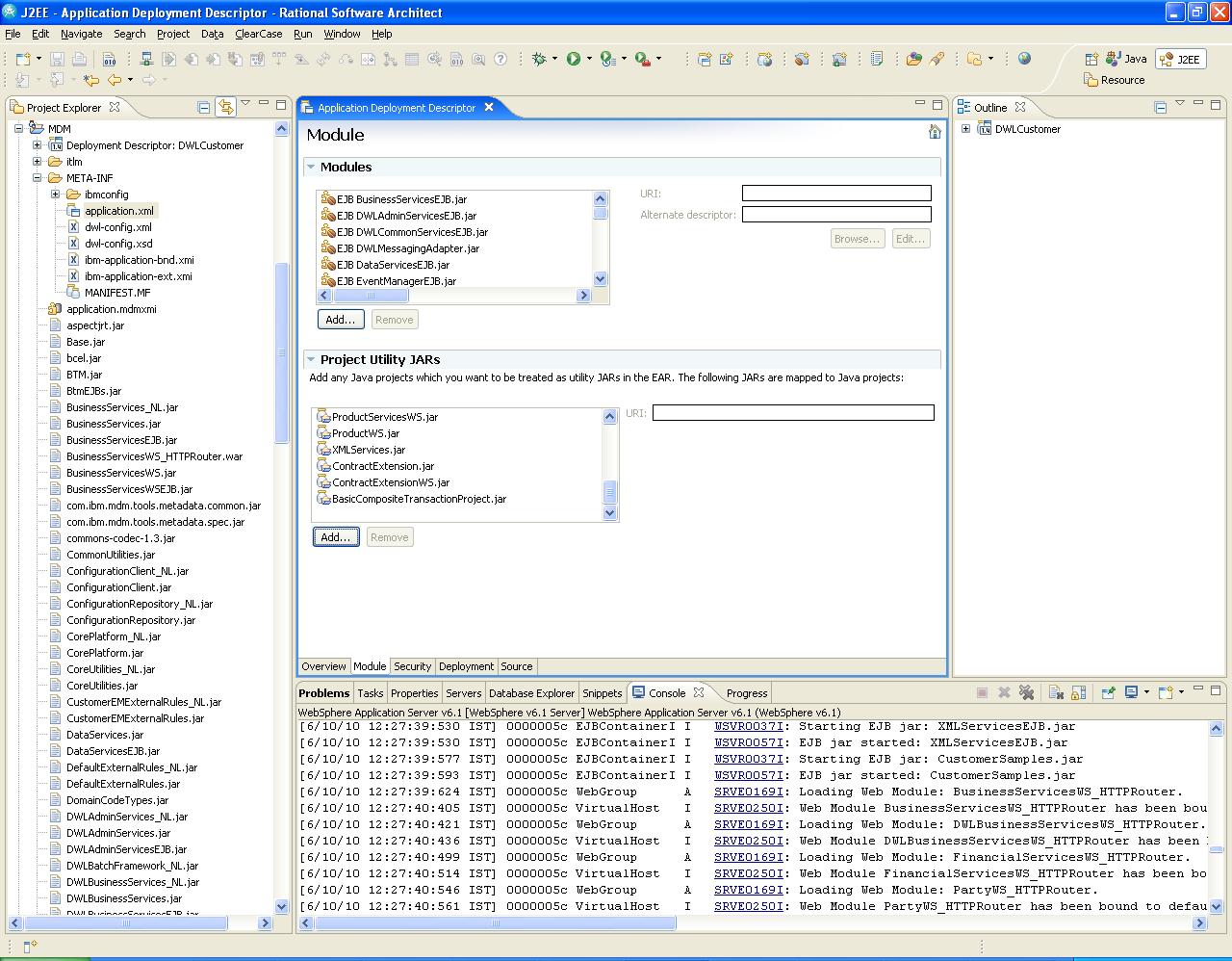
Task: Clear the Console with the X icon
Action: tap(1055, 692)
